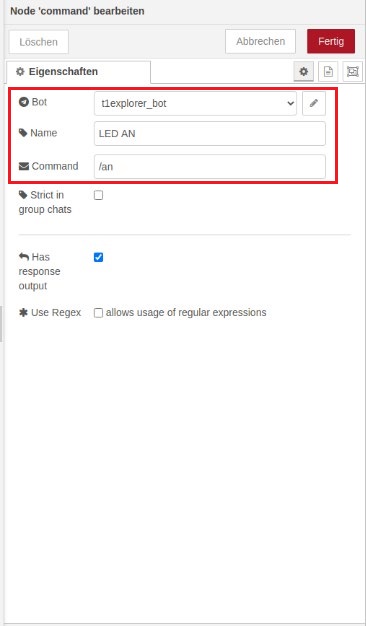The image size is (366, 626).
Task: Click the reply arrow icon beside Has response
Action: pyautogui.click(x=24, y=257)
